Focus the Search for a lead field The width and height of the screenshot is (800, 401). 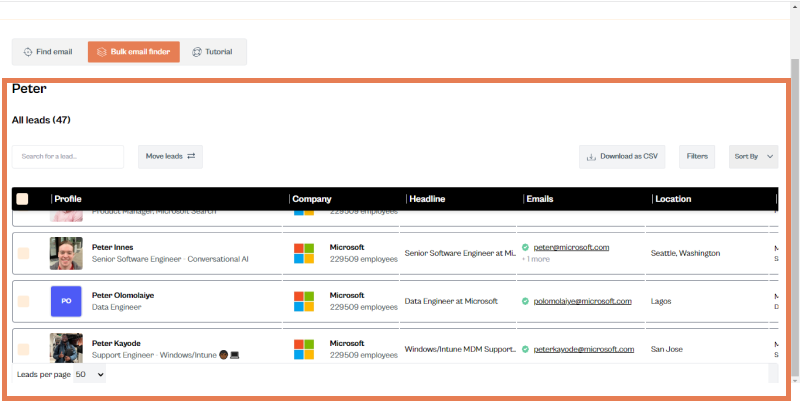[68, 157]
